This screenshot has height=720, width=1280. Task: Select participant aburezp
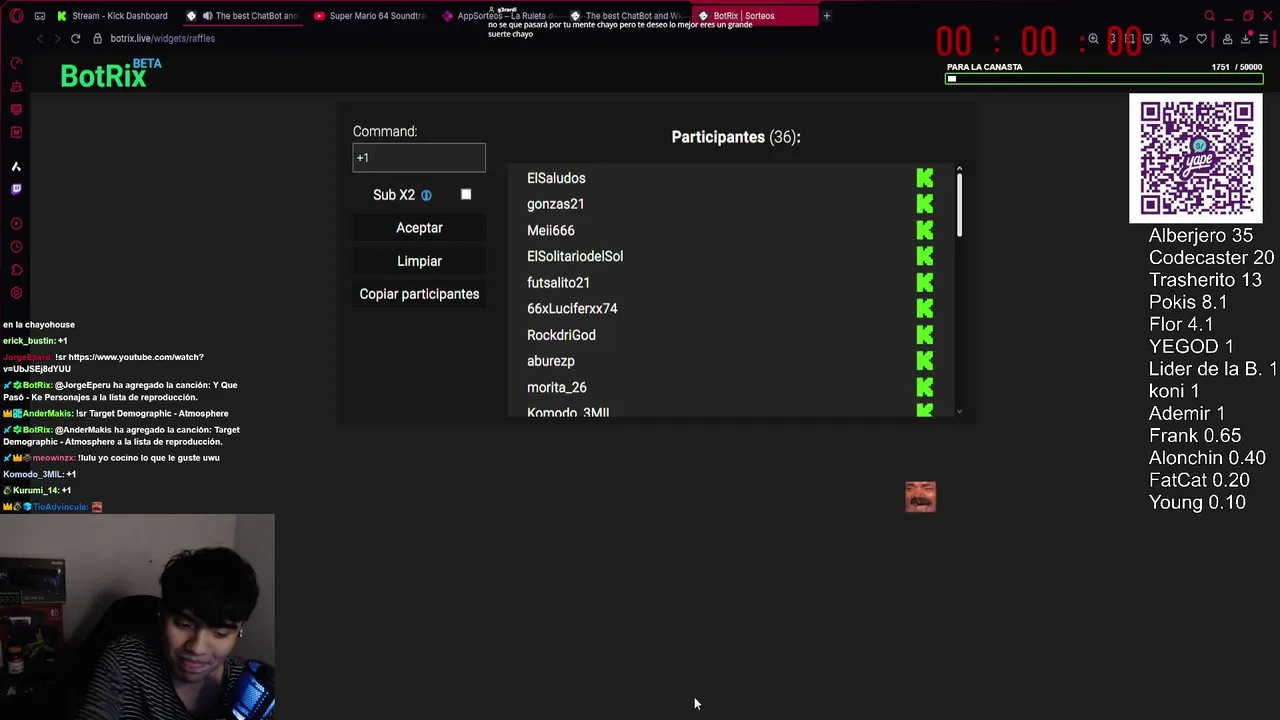pyautogui.click(x=551, y=361)
